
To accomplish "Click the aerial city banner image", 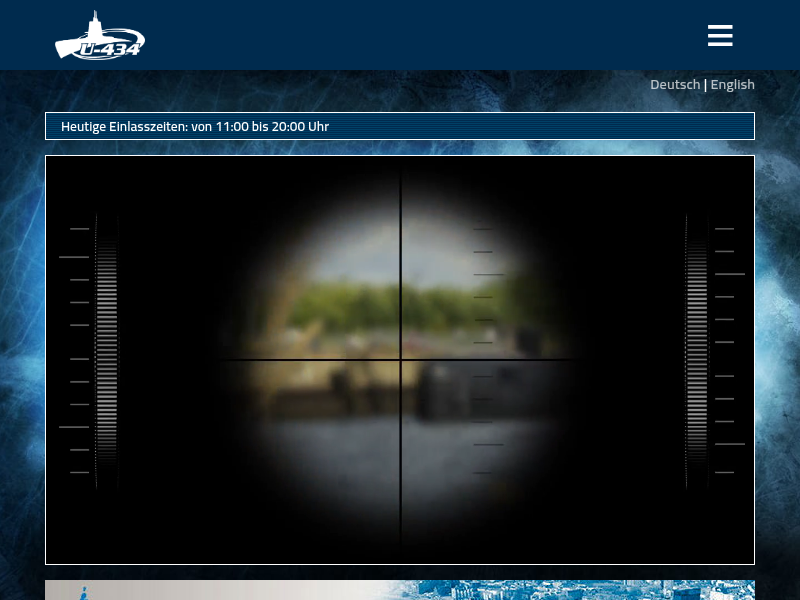I will click(600, 590).
